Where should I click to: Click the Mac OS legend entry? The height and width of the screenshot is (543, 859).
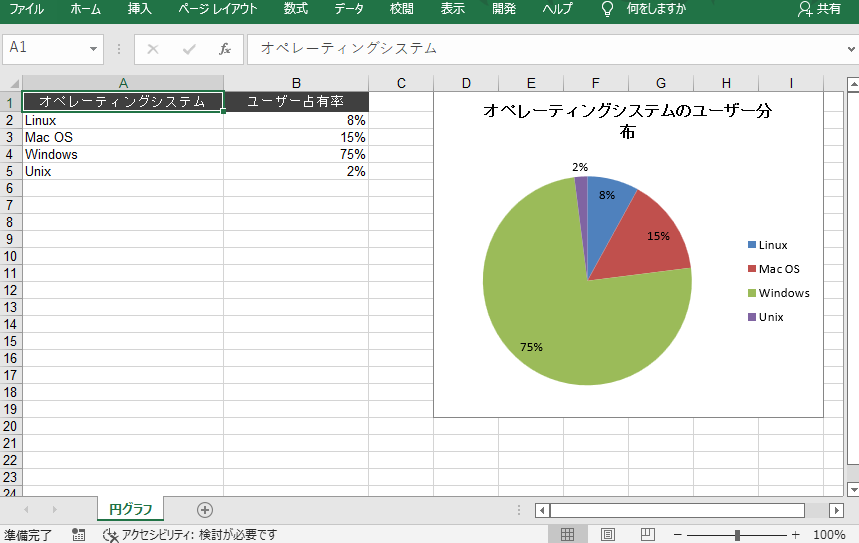tap(774, 269)
